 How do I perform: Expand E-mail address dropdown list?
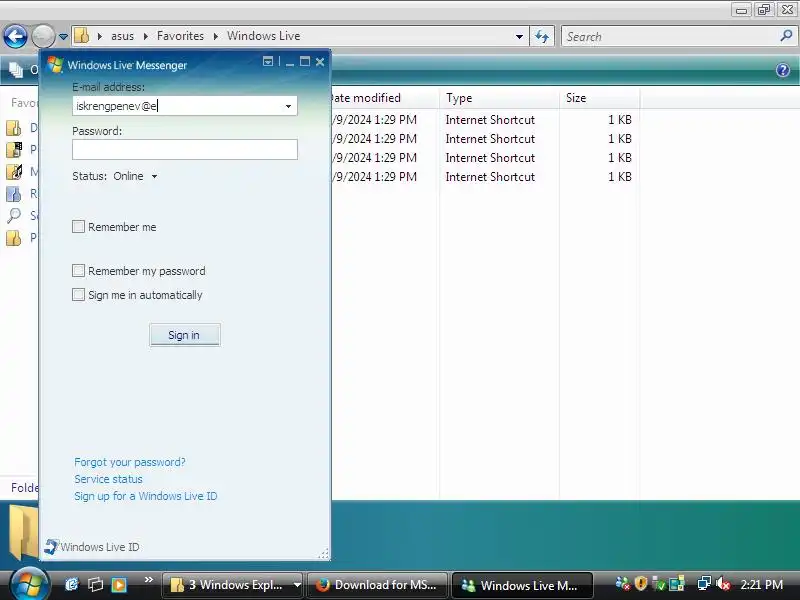pos(288,106)
